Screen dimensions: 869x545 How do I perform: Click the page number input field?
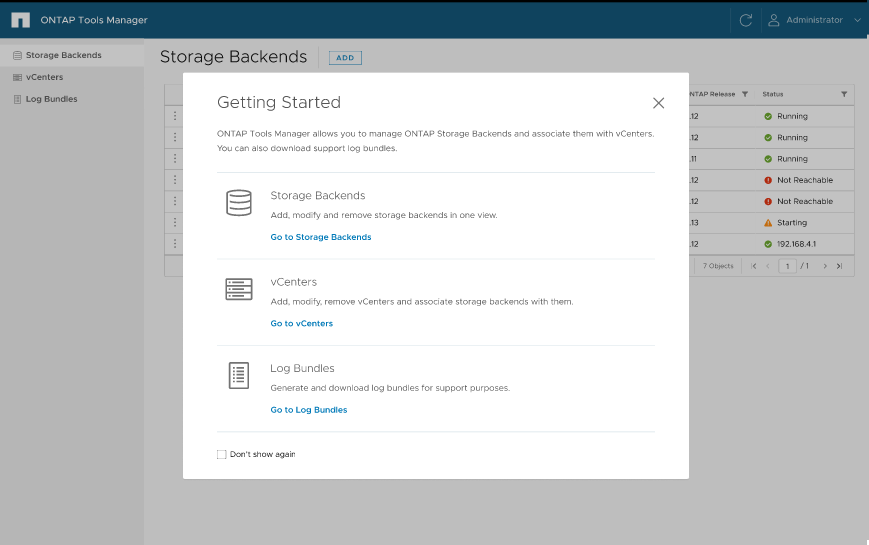pos(788,266)
